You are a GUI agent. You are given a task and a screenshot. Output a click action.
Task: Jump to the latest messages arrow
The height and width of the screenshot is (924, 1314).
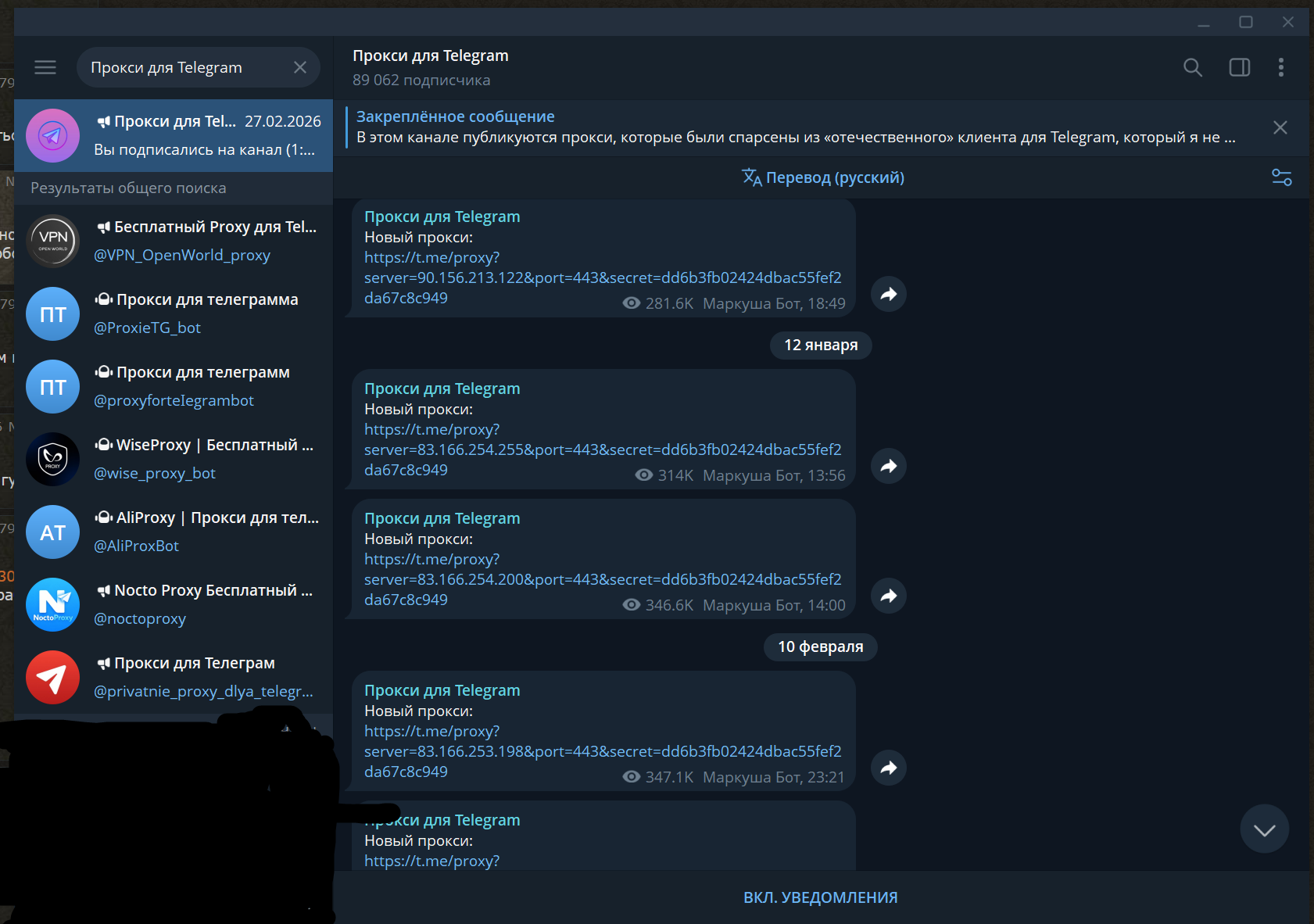tap(1264, 829)
